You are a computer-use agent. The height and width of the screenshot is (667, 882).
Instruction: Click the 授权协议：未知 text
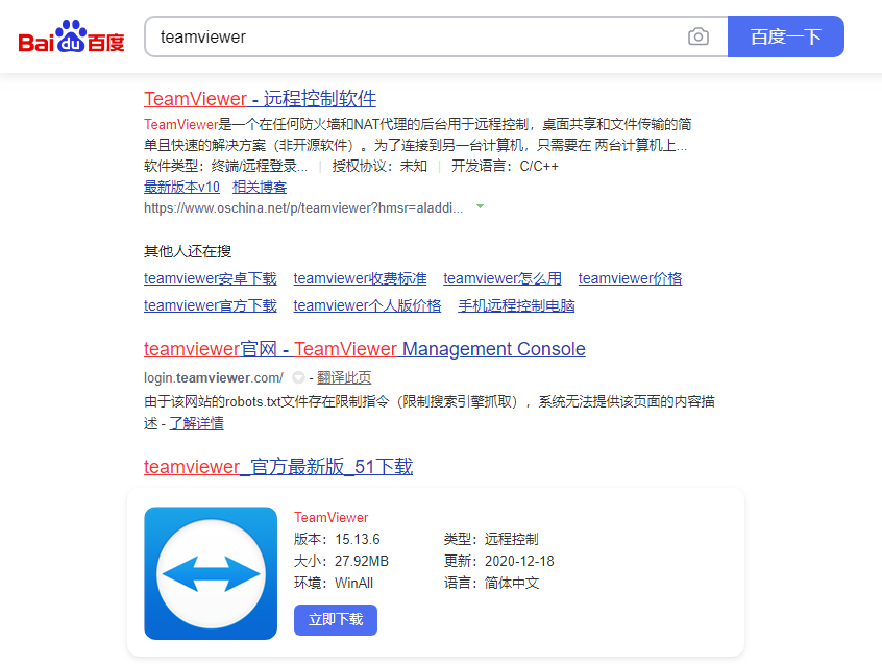380,166
